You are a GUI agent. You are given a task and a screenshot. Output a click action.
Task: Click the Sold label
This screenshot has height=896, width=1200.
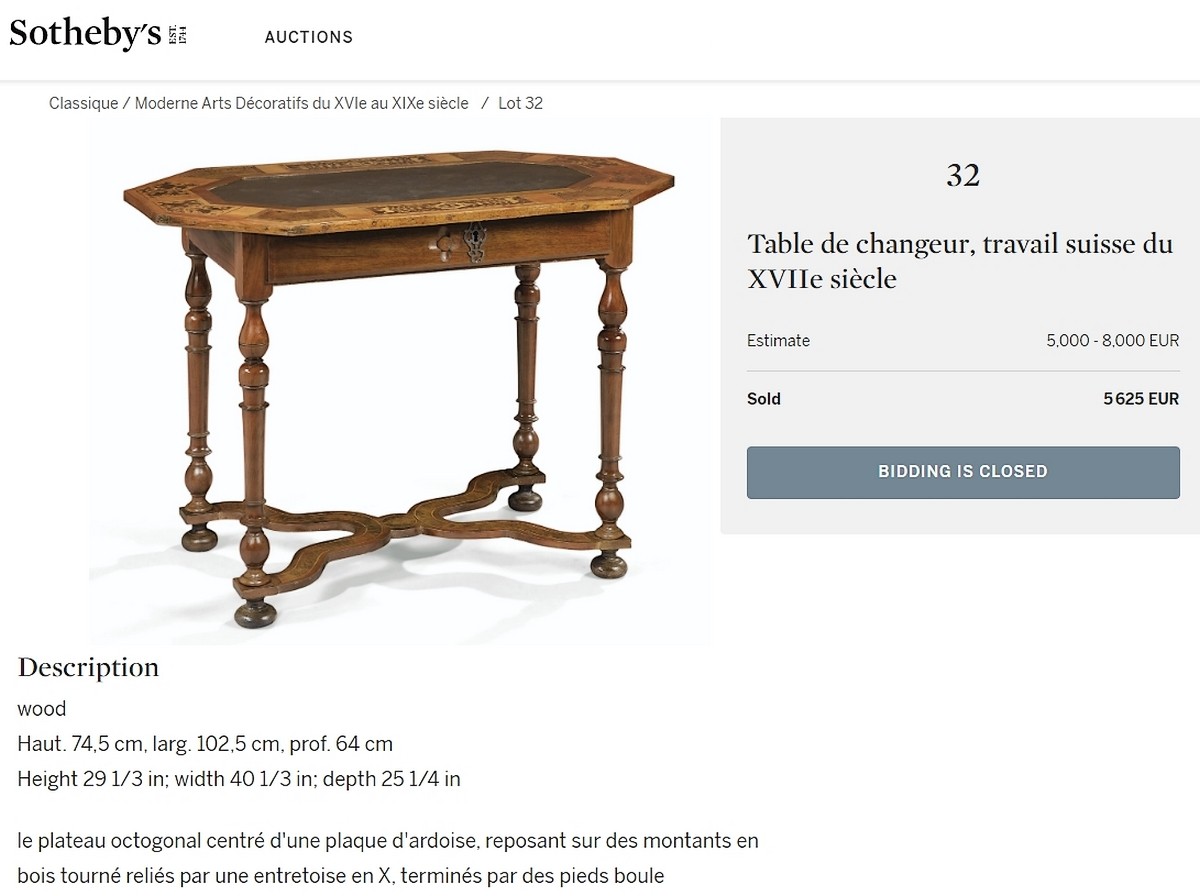[764, 399]
